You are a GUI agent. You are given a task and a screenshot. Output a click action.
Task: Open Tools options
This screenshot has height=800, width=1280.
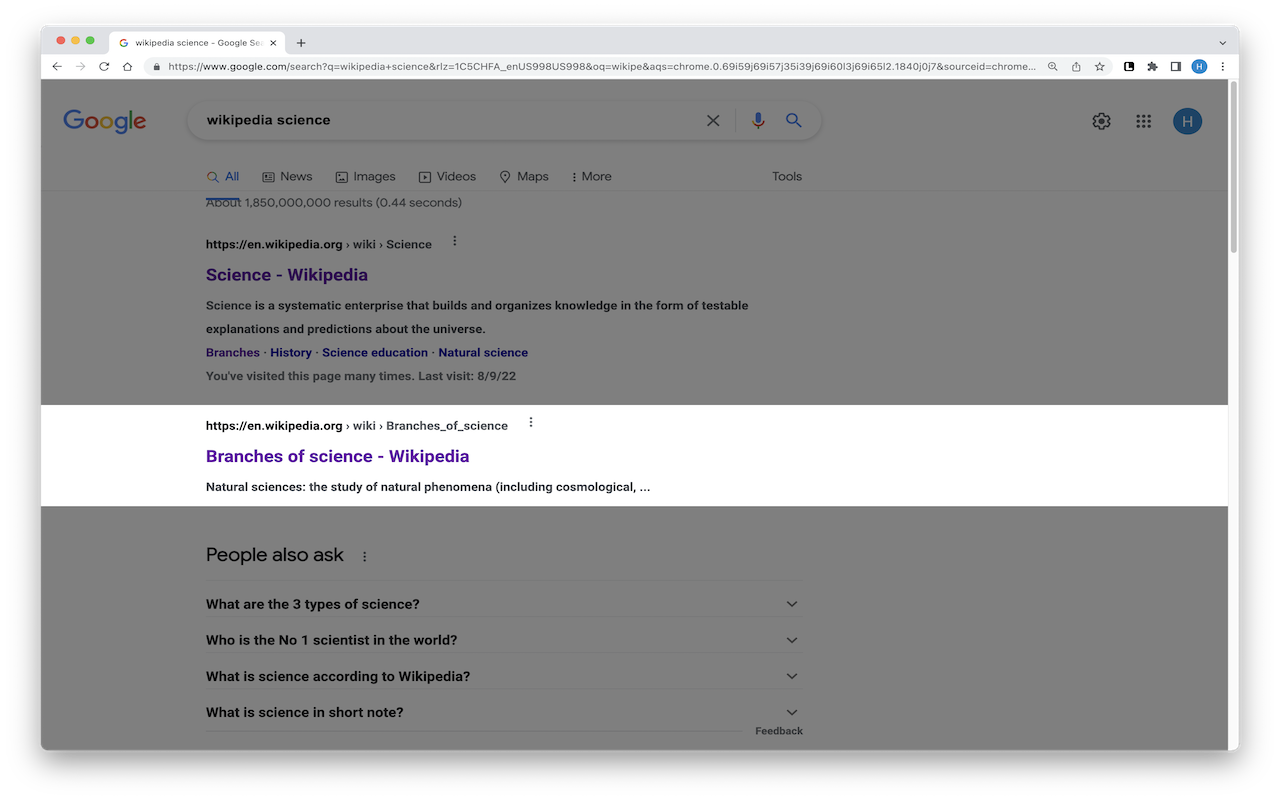click(x=786, y=176)
